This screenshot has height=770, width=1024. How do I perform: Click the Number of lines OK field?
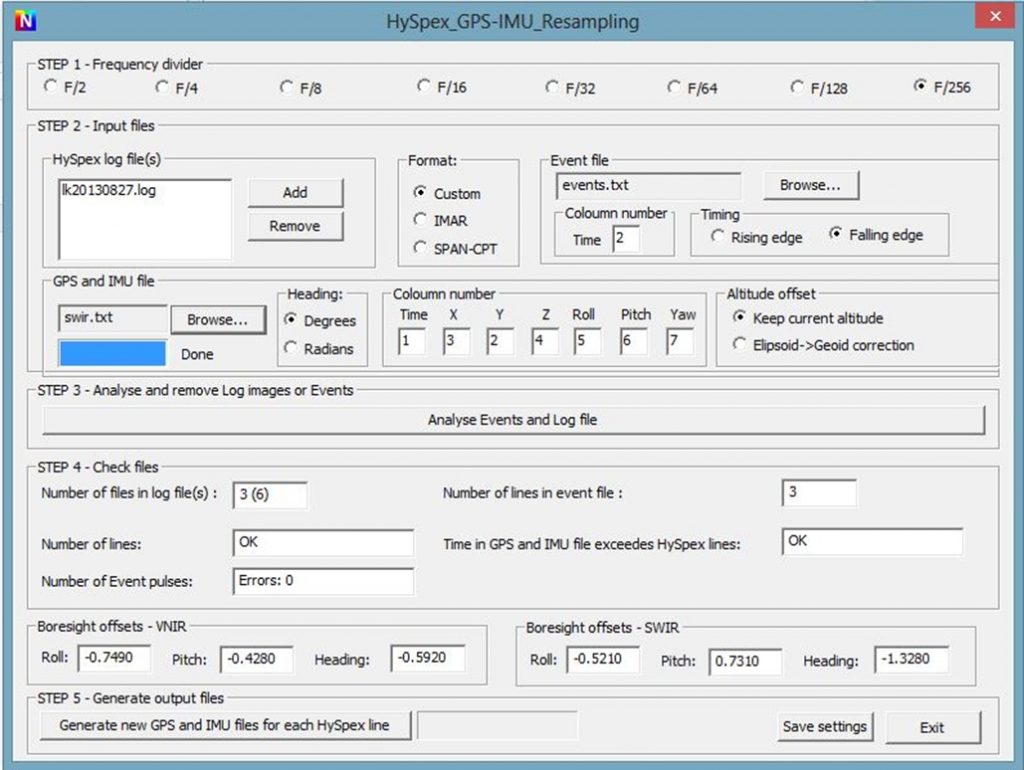[x=323, y=543]
